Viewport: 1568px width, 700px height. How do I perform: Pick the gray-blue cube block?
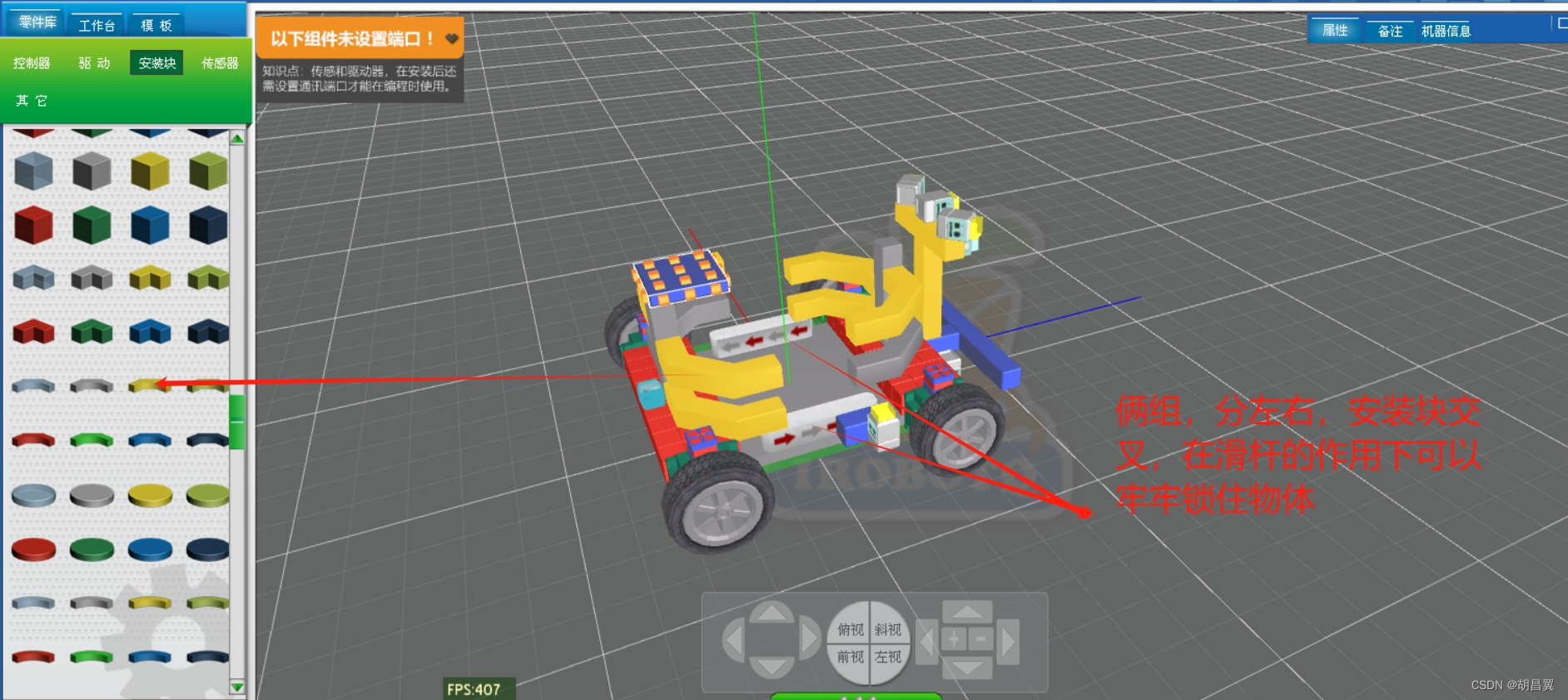pyautogui.click(x=34, y=171)
